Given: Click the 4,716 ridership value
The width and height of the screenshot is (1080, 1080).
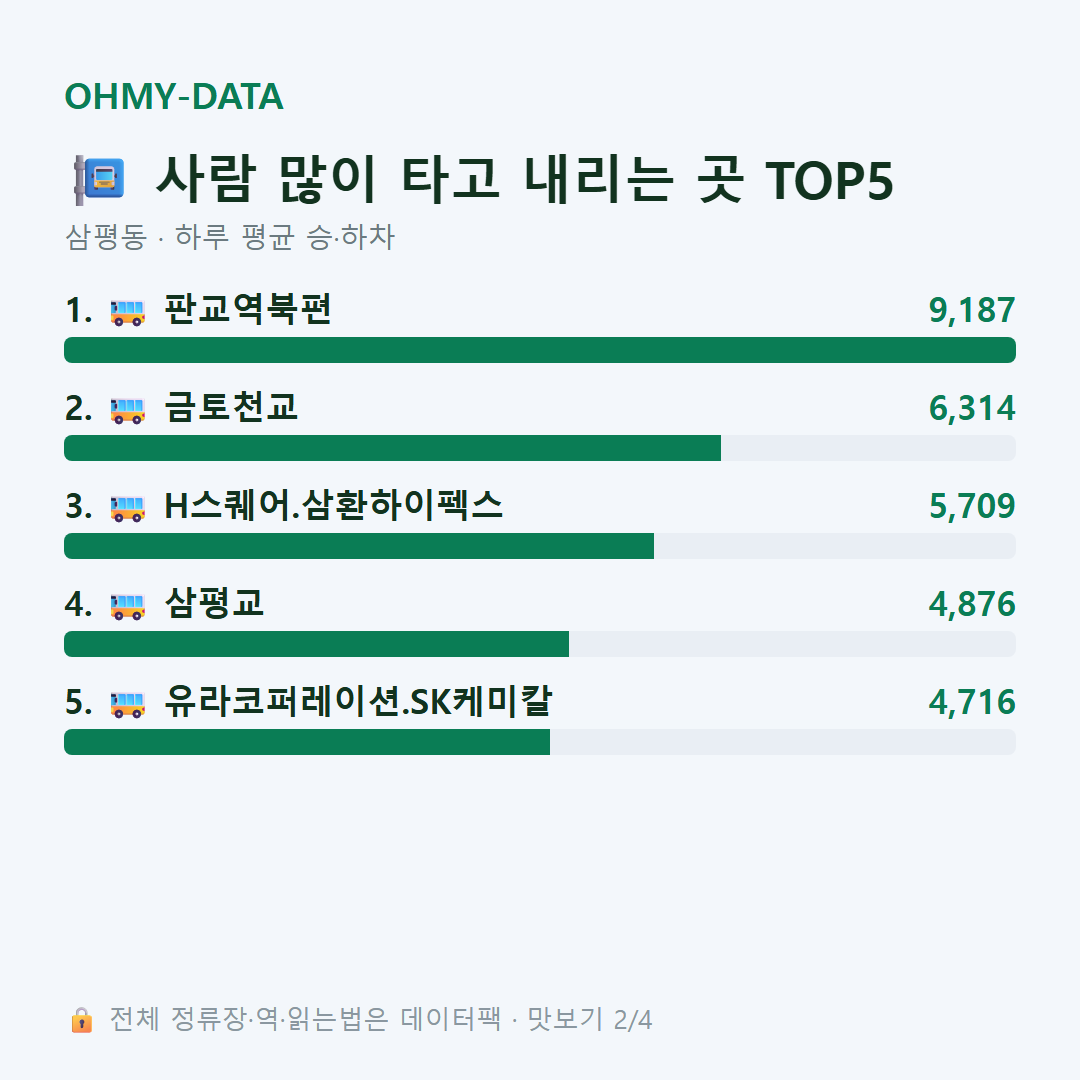Looking at the screenshot, I should point(972,703).
